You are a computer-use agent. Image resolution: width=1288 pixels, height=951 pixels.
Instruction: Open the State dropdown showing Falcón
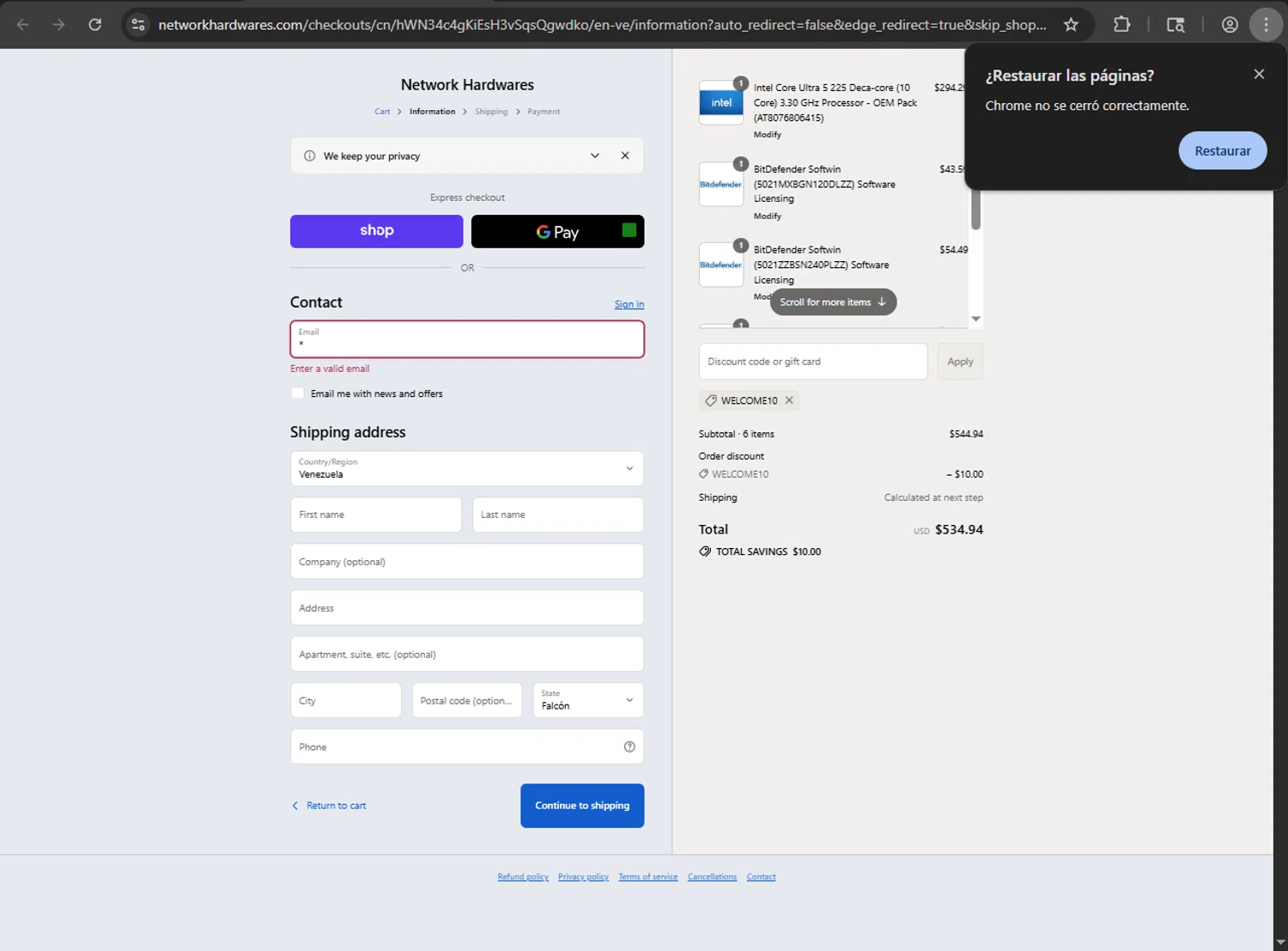588,700
